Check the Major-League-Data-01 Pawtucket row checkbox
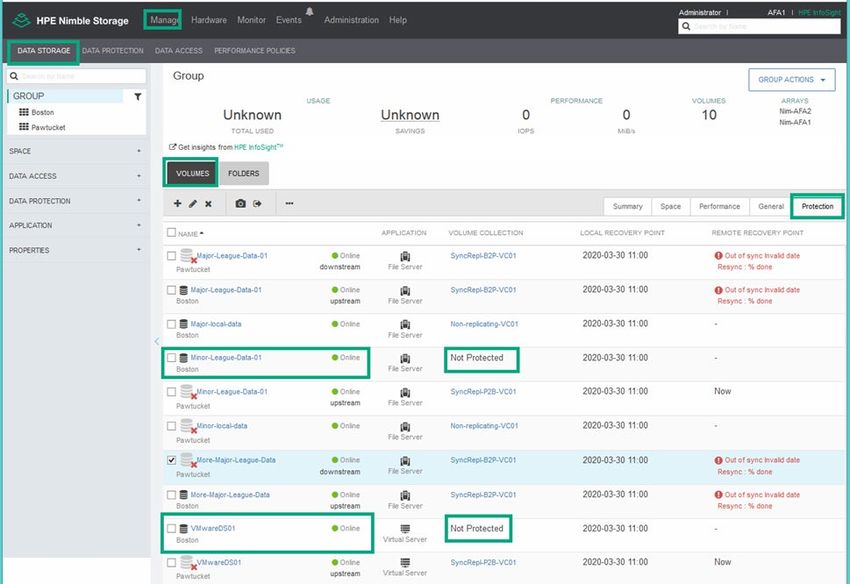Image resolution: width=850 pixels, height=584 pixels. coord(171,255)
